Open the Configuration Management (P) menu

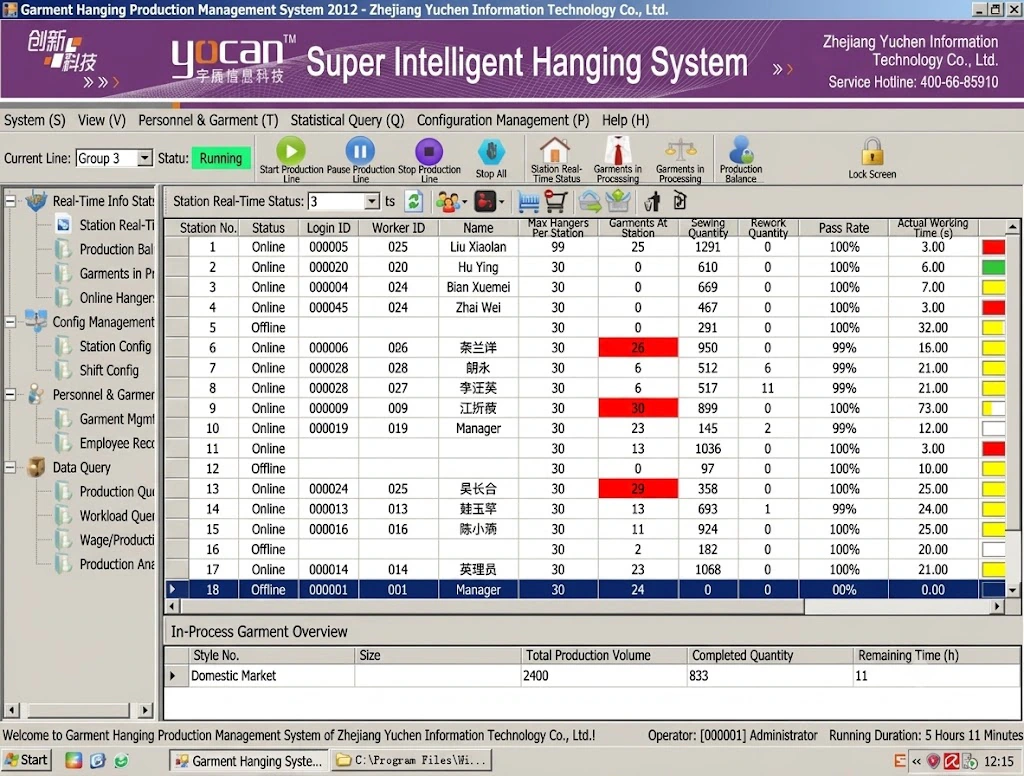503,120
